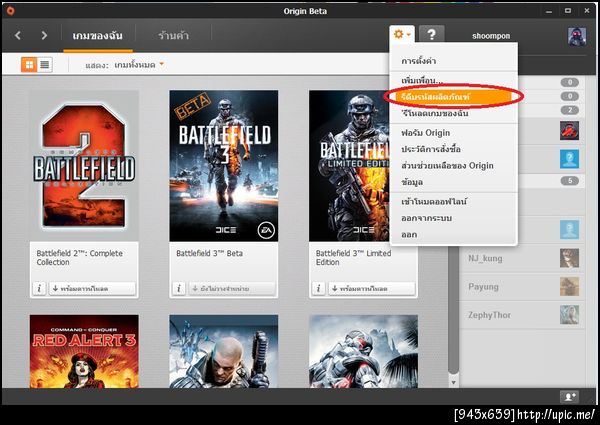Click the friends group badge showing 2
600x425 pixels.
click(x=570, y=110)
